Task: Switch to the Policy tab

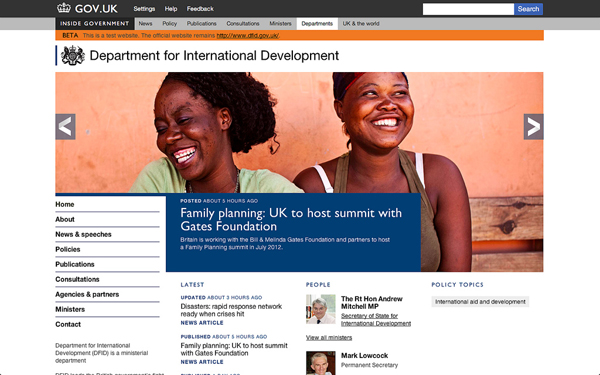Action: pos(170,24)
